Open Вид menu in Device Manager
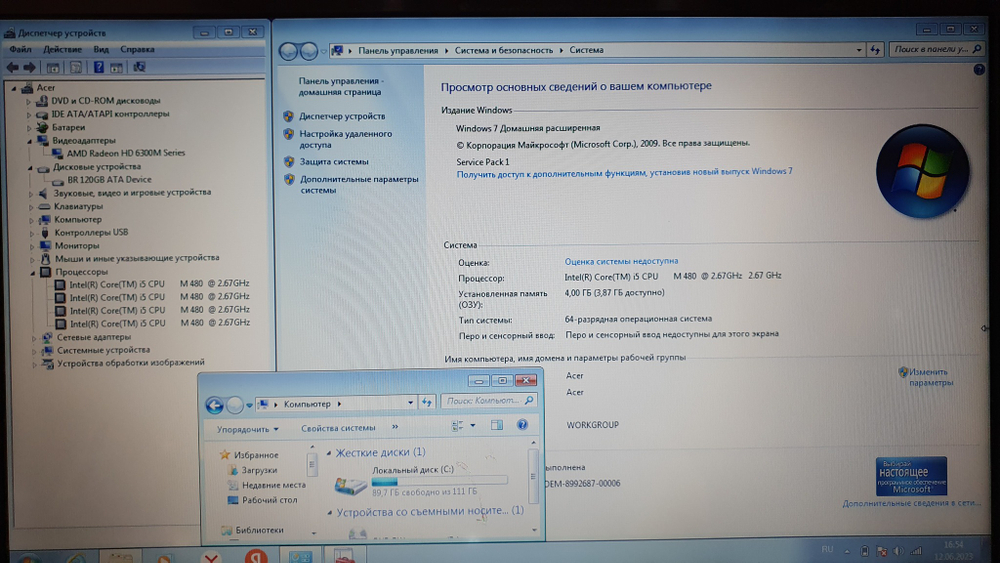The image size is (1000, 563). click(101, 49)
